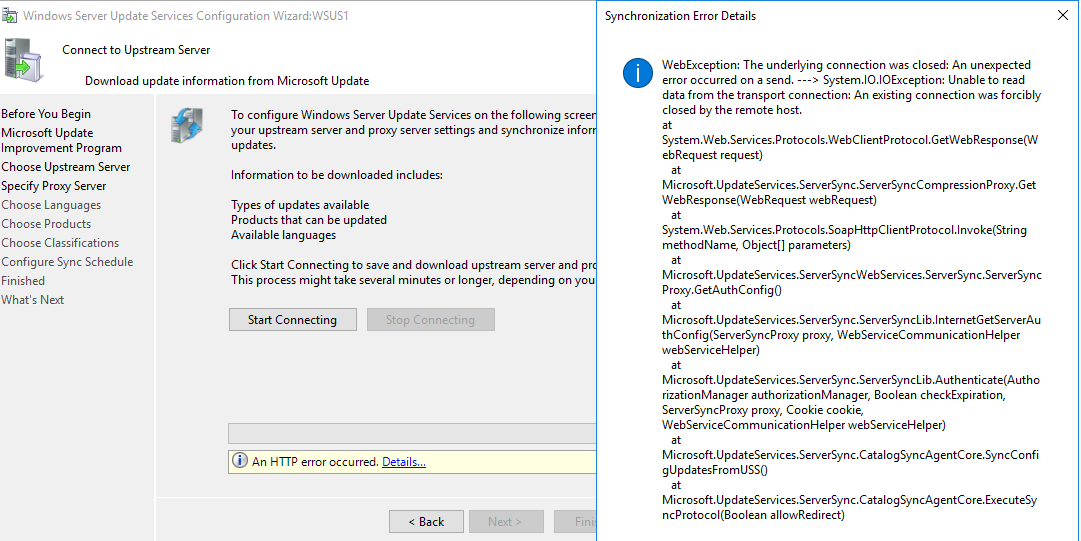Click the 'Products that can be updated' line
Screen dimensions: 1081x541
pyautogui.click(x=309, y=220)
